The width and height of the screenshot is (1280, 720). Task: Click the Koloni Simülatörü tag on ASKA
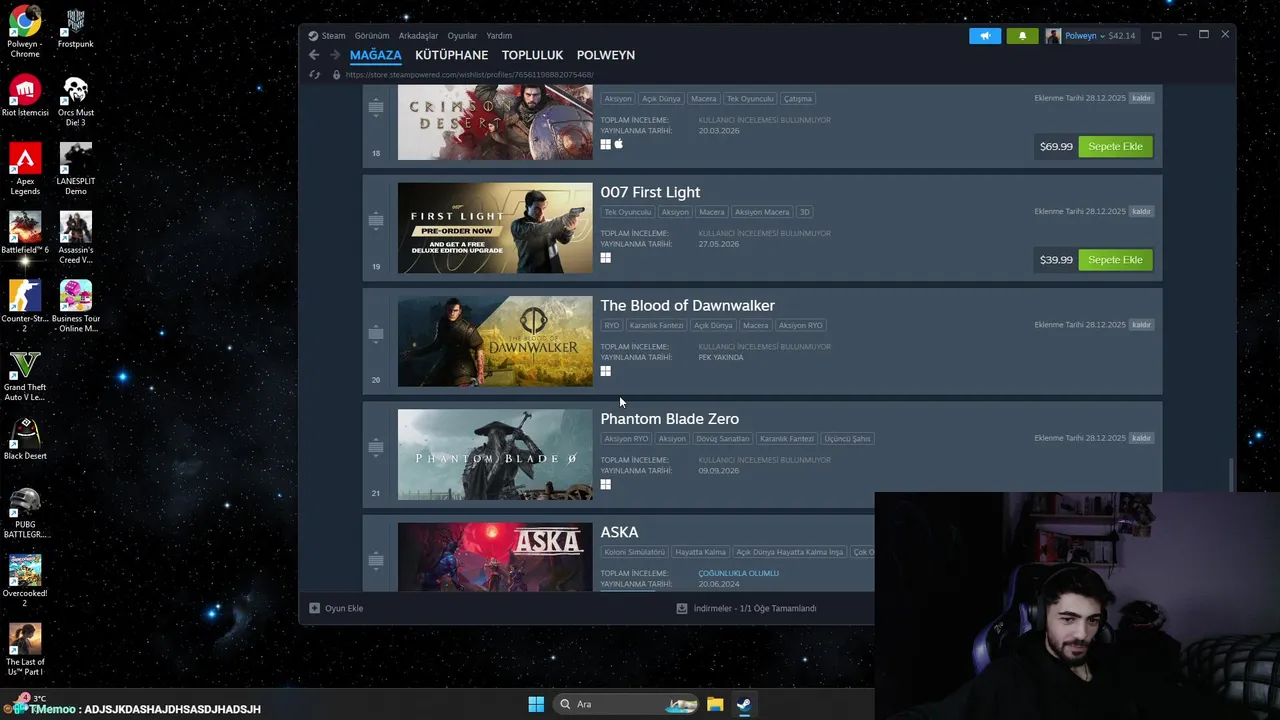pyautogui.click(x=634, y=552)
